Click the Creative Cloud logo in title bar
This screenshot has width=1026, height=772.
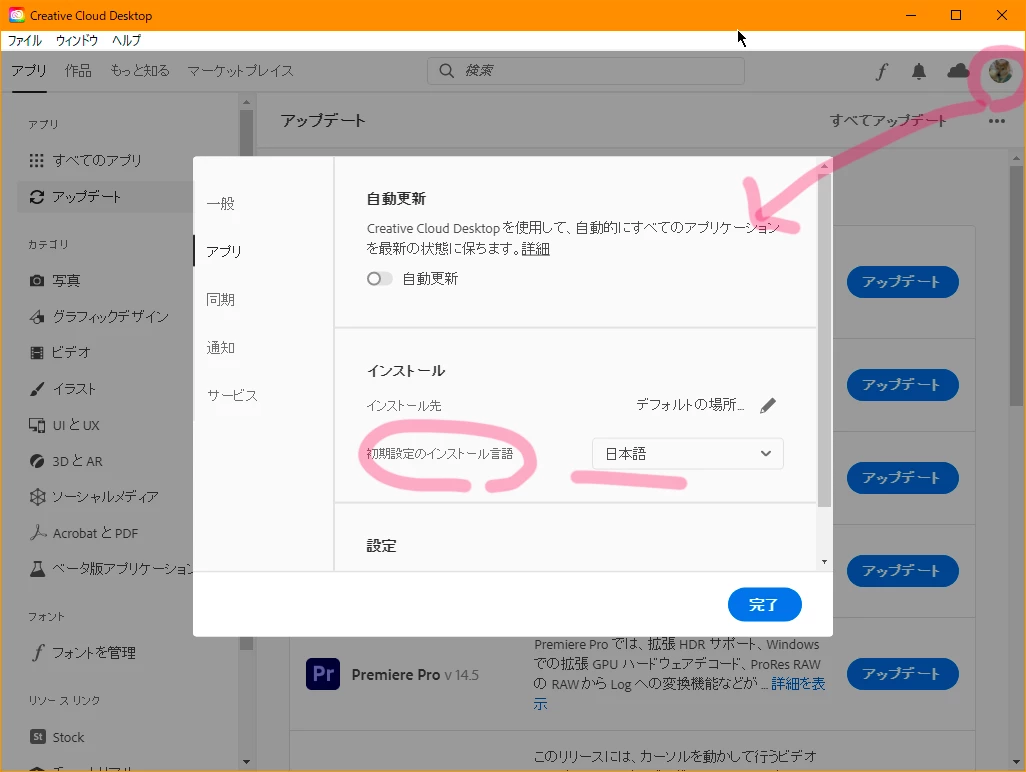(x=16, y=15)
